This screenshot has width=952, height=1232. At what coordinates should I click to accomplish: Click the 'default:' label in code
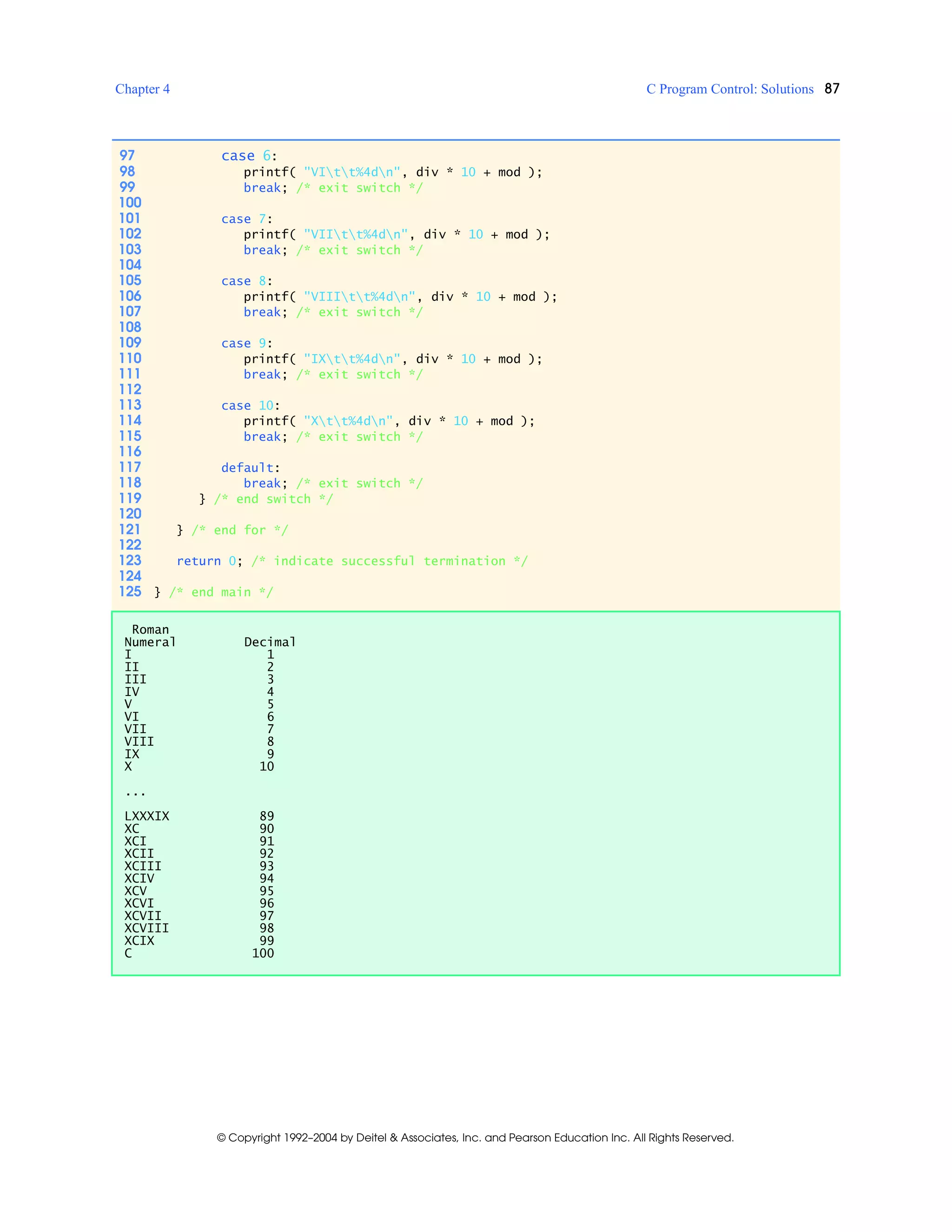tap(251, 468)
